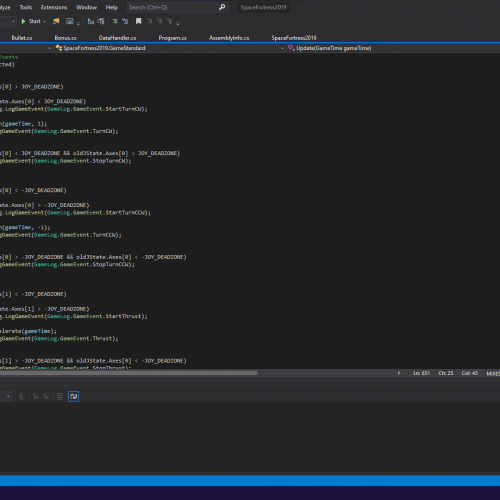
Task: Open the Start button dropdown arrow
Action: [44, 21]
